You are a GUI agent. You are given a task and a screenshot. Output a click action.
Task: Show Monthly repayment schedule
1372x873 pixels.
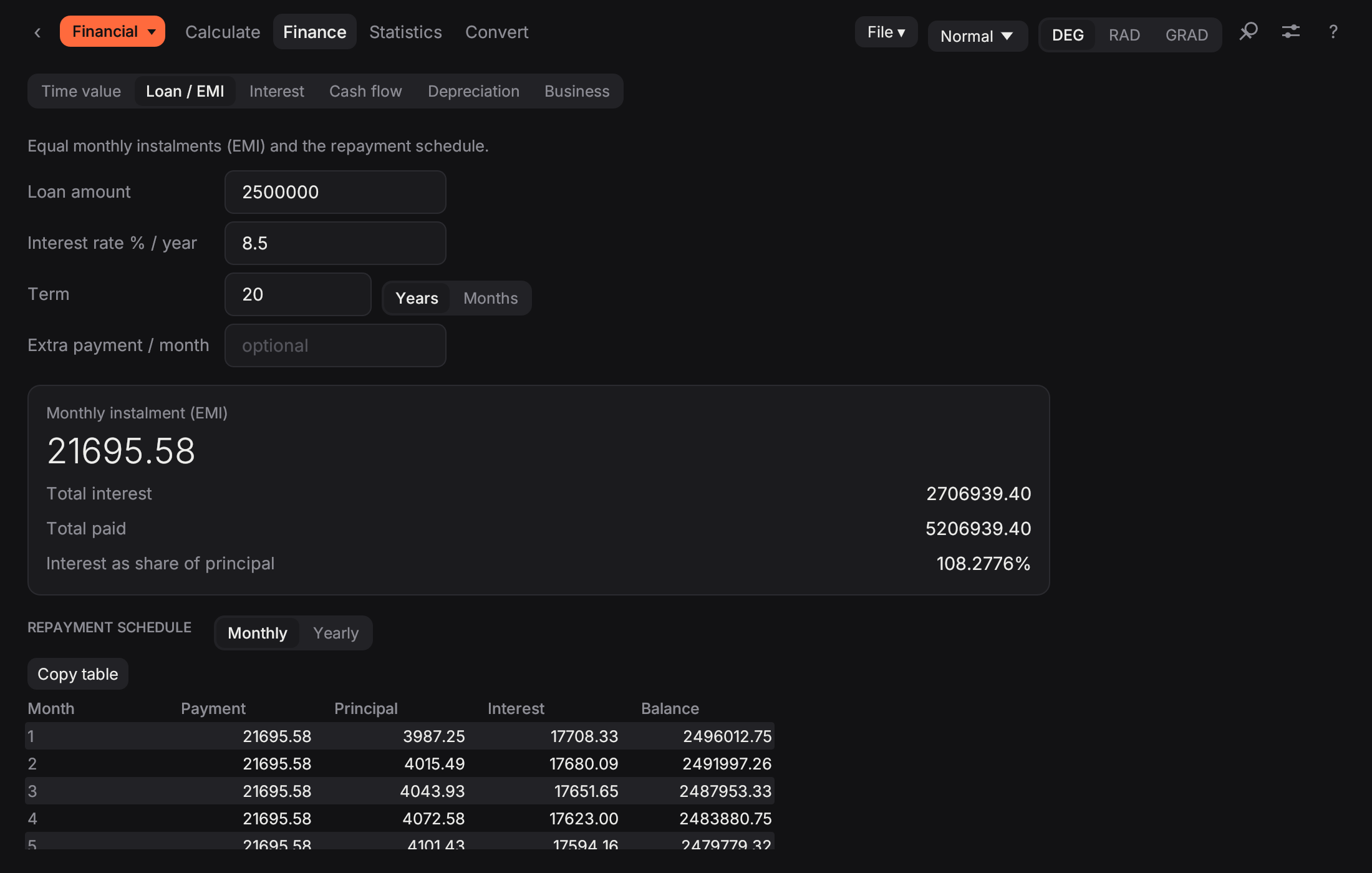pyautogui.click(x=258, y=633)
